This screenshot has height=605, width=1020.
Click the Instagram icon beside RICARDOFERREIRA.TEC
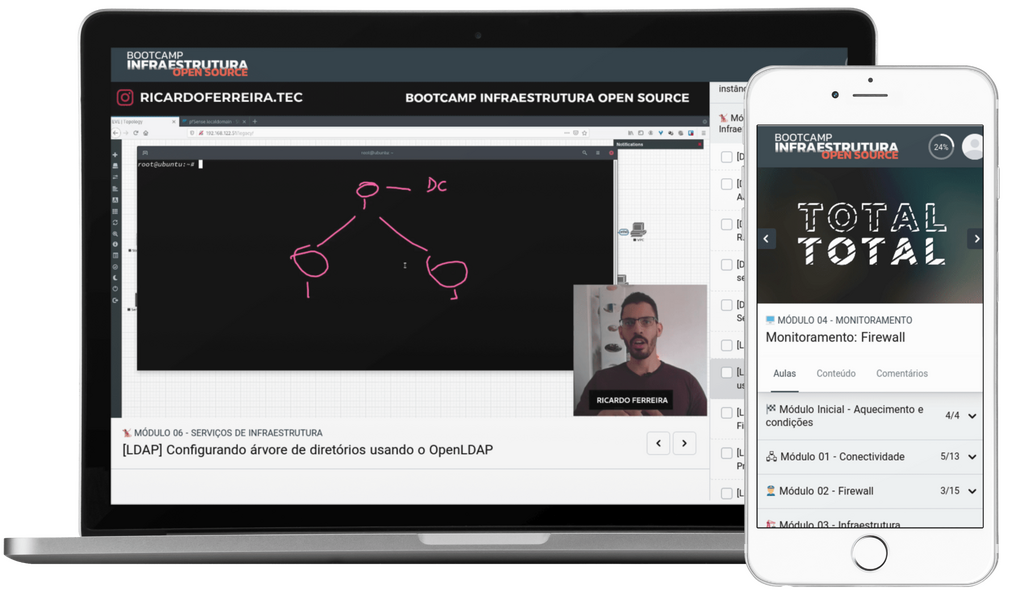(125, 98)
